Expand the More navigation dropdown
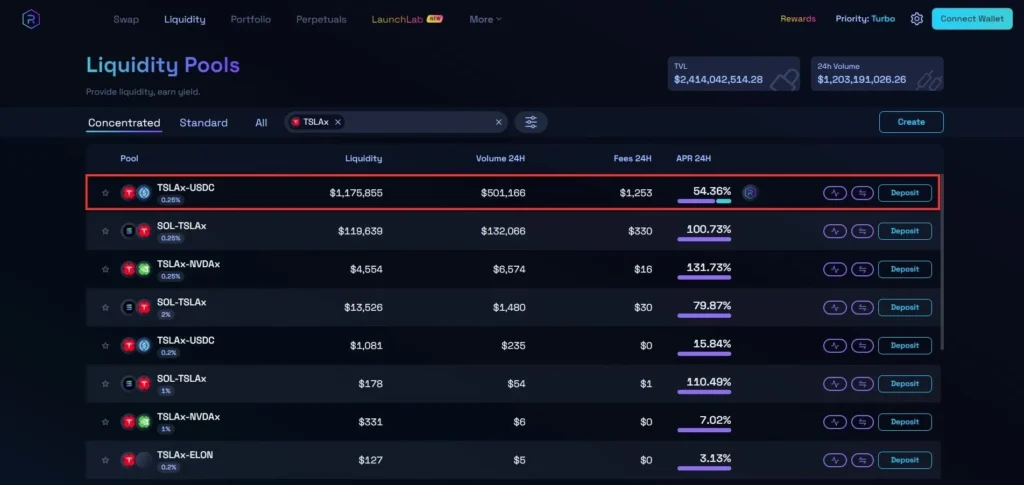The image size is (1024, 485). point(485,20)
